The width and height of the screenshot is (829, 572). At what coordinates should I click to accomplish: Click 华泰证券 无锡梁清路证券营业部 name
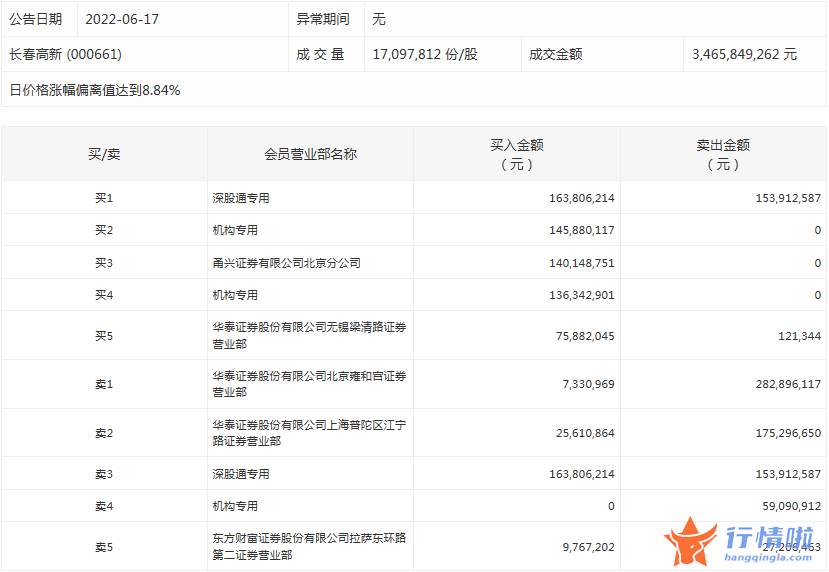[309, 336]
